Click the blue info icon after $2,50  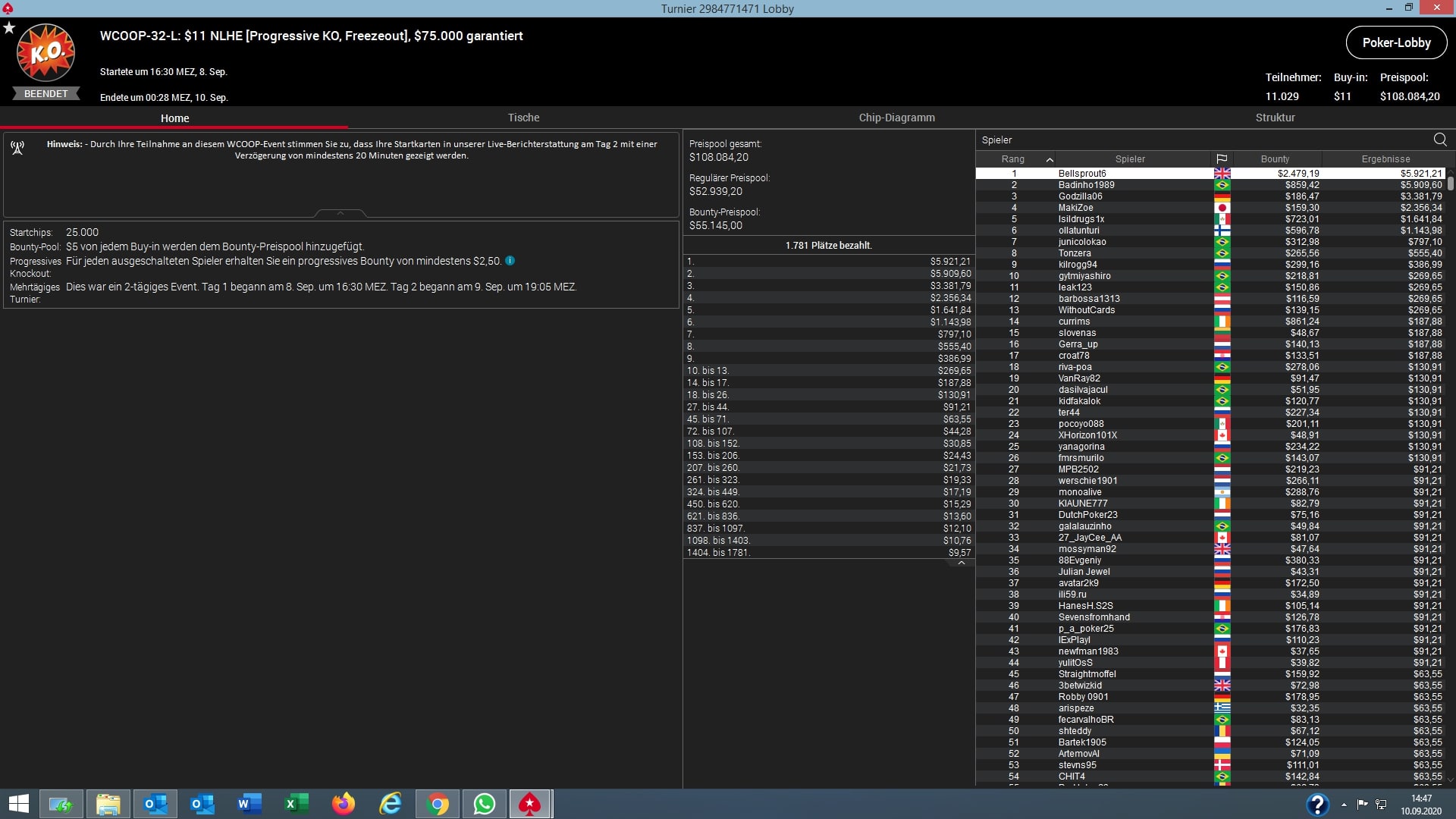(510, 261)
